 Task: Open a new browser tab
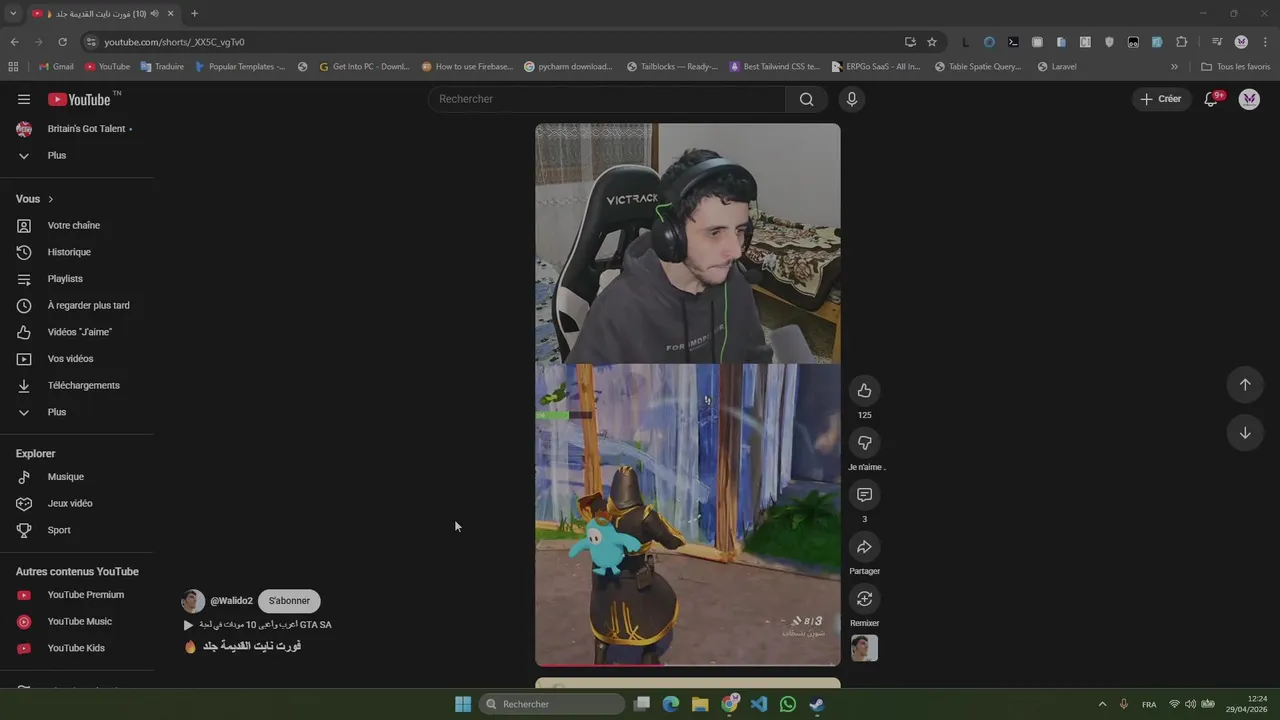click(x=194, y=14)
